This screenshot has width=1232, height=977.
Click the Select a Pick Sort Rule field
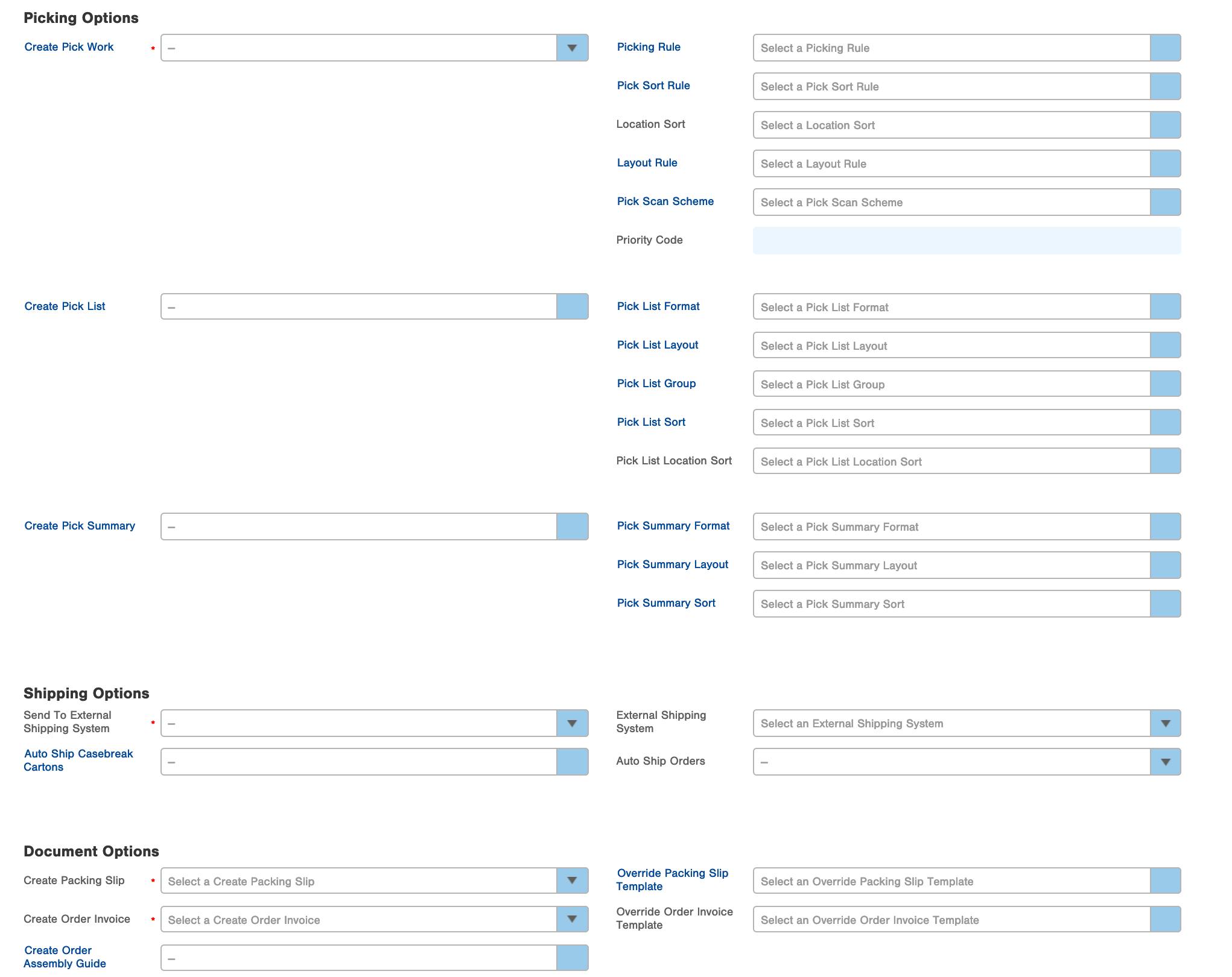pos(951,86)
